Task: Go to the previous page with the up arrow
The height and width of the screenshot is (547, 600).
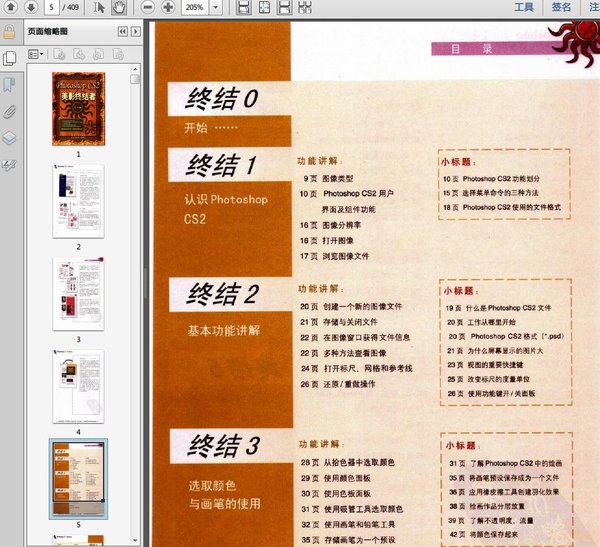Action: [11, 7]
